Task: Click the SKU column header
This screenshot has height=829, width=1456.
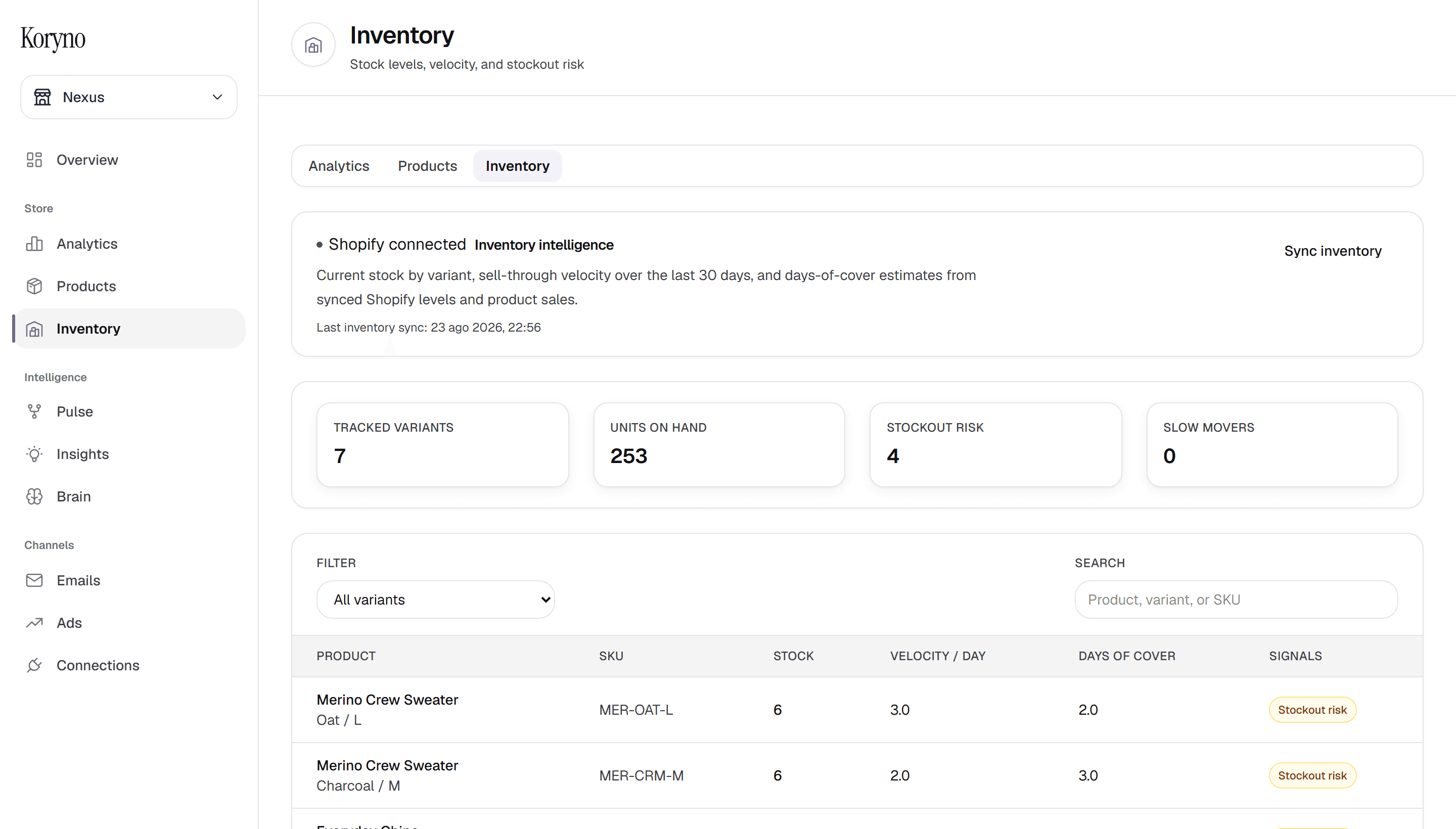Action: [611, 656]
